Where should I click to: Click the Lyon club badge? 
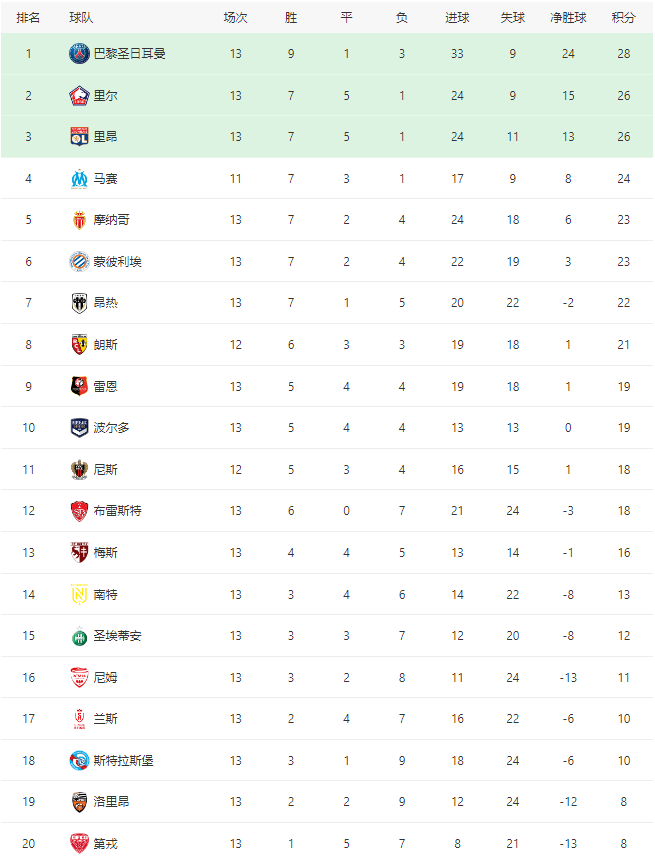click(79, 136)
